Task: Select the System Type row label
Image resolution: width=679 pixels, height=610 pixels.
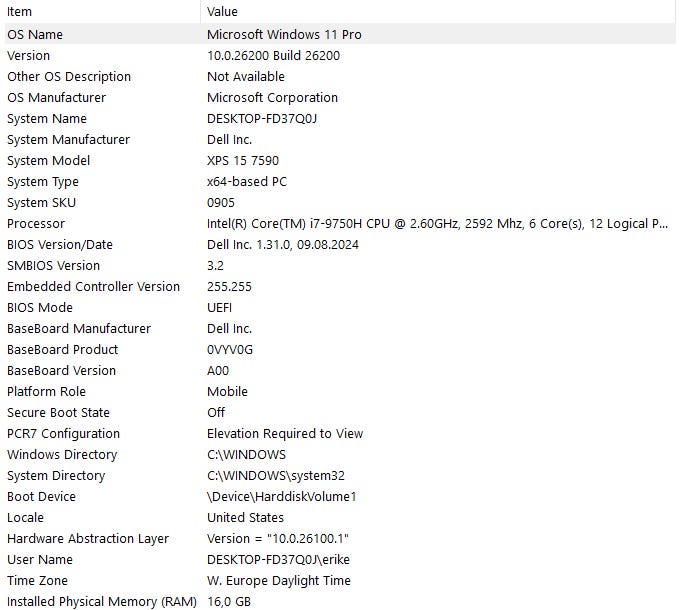Action: (x=43, y=182)
